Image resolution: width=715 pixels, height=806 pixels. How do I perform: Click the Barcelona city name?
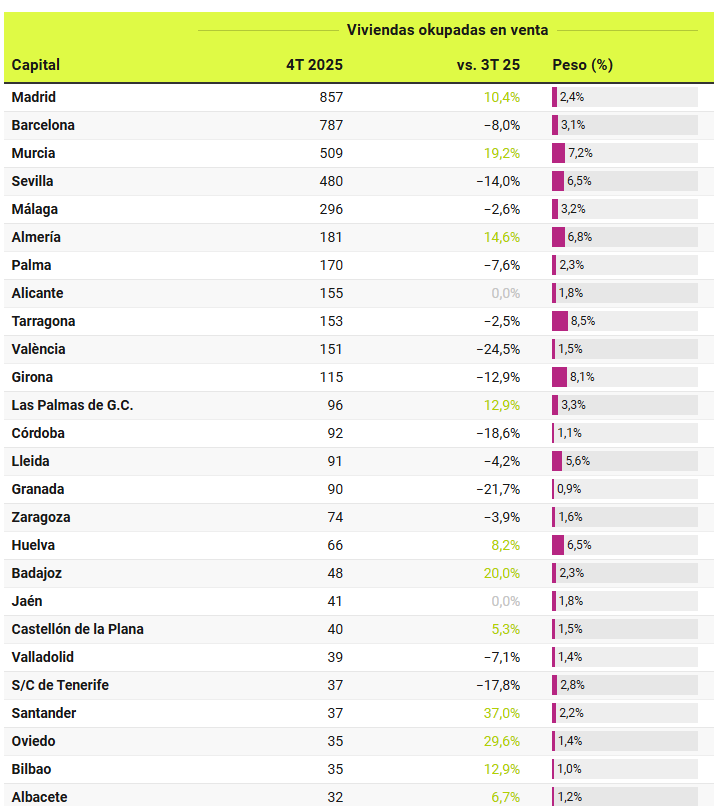click(x=43, y=125)
